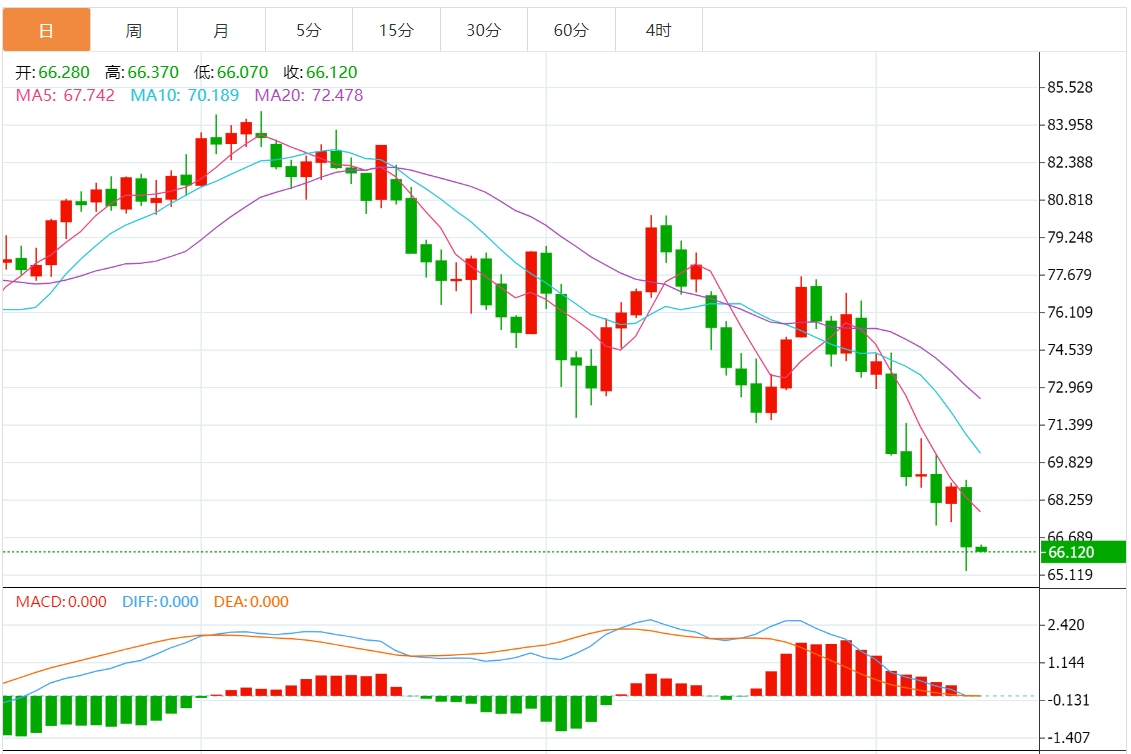Click the MA5: 67.742 label

[x=65, y=95]
